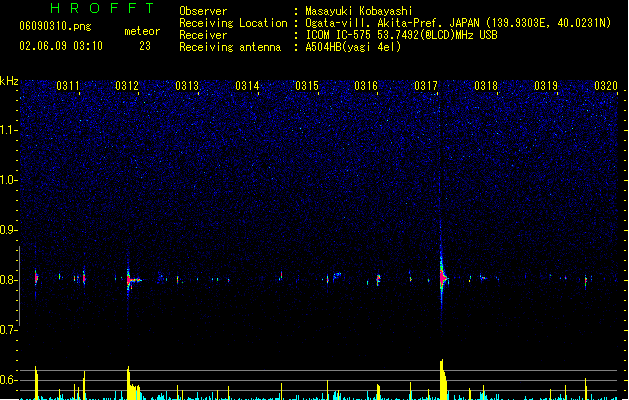This screenshot has height=400, width=629.
Task: Click time marker 0318
Action: coord(486,86)
